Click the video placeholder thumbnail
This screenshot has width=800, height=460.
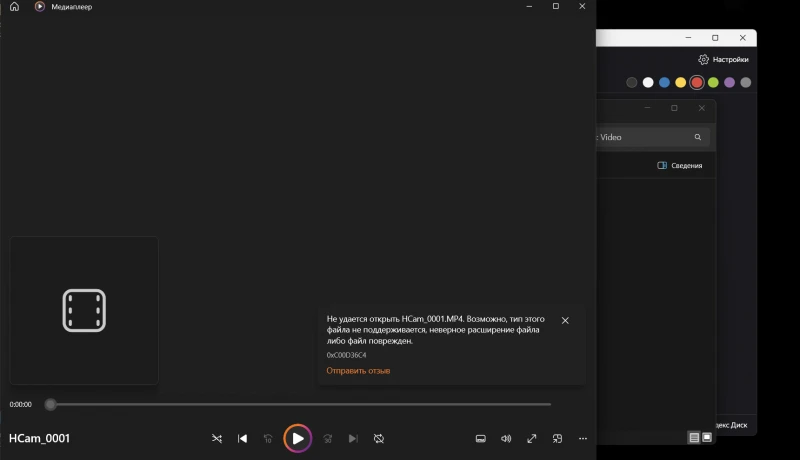click(84, 310)
